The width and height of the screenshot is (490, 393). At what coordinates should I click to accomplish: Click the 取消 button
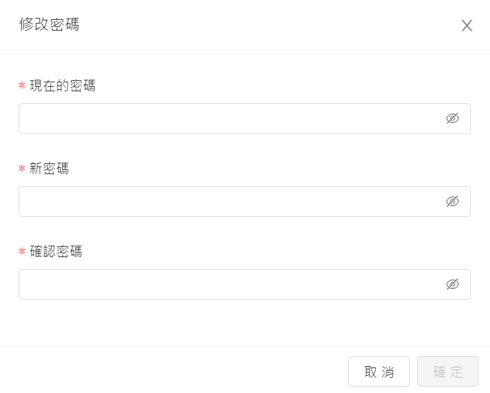click(x=379, y=371)
